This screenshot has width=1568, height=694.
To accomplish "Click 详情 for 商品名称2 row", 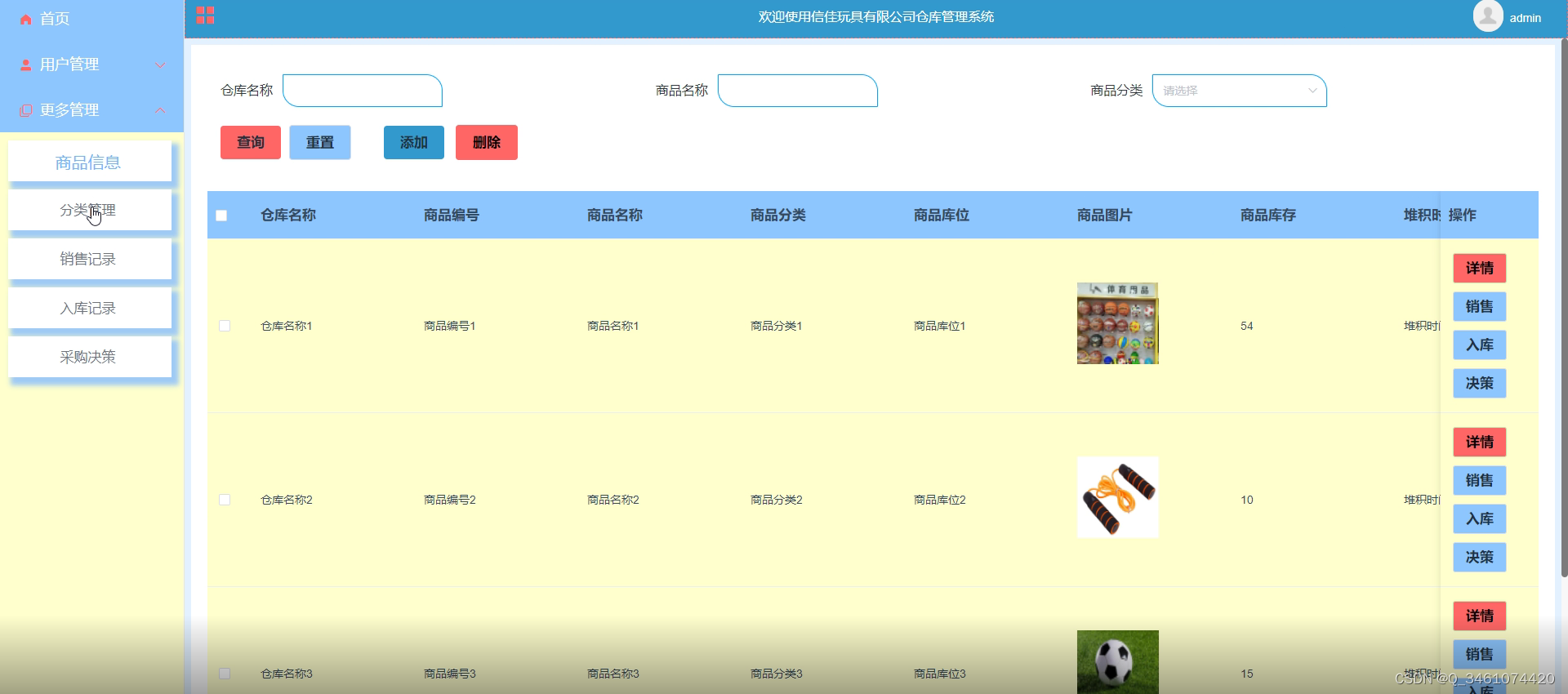I will point(1479,442).
